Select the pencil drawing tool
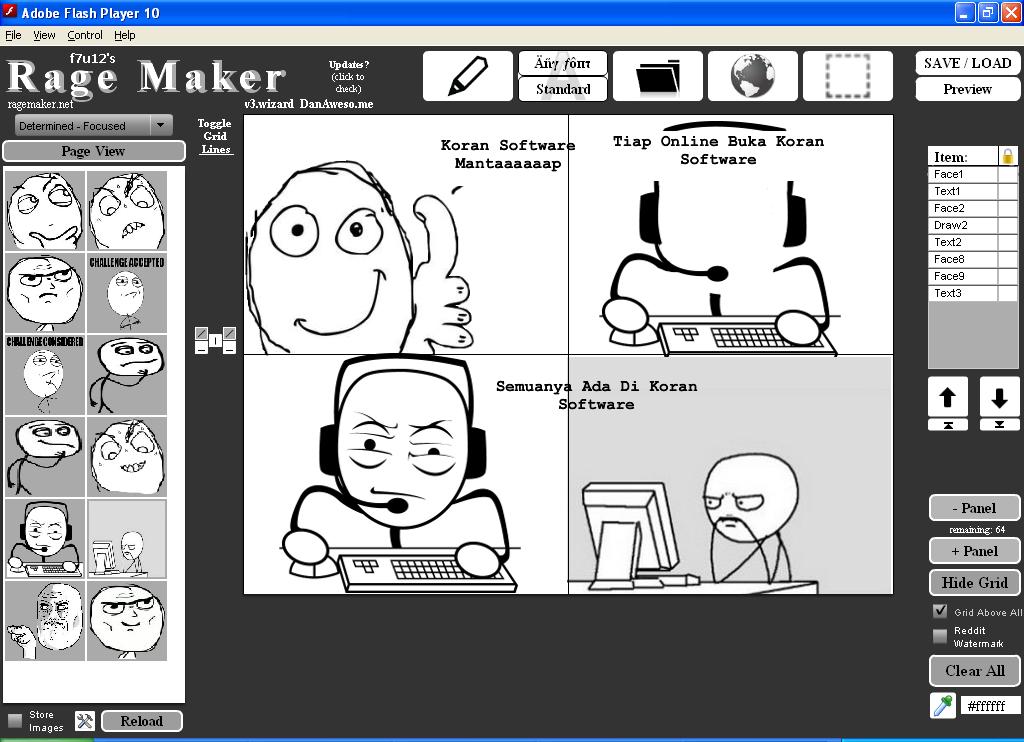The height and width of the screenshot is (742, 1024). [467, 76]
